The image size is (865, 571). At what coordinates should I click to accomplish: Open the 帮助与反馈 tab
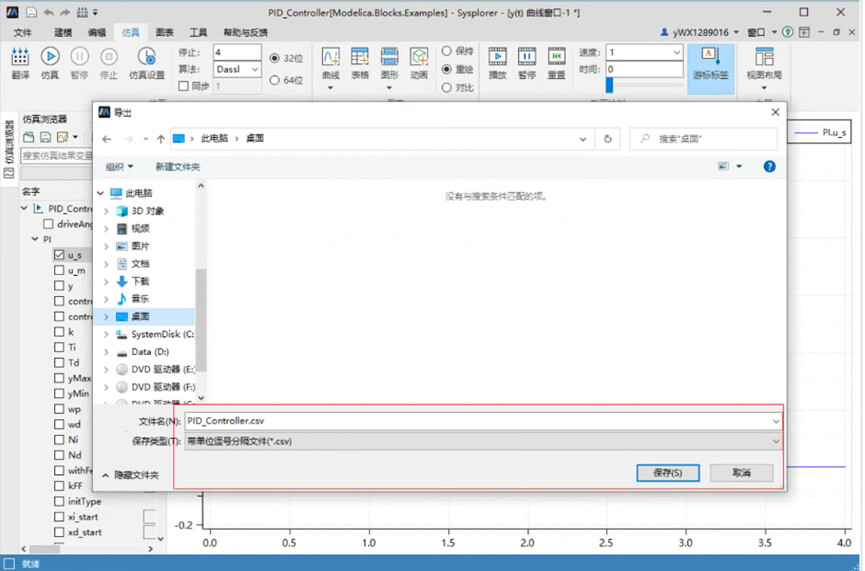tap(245, 33)
